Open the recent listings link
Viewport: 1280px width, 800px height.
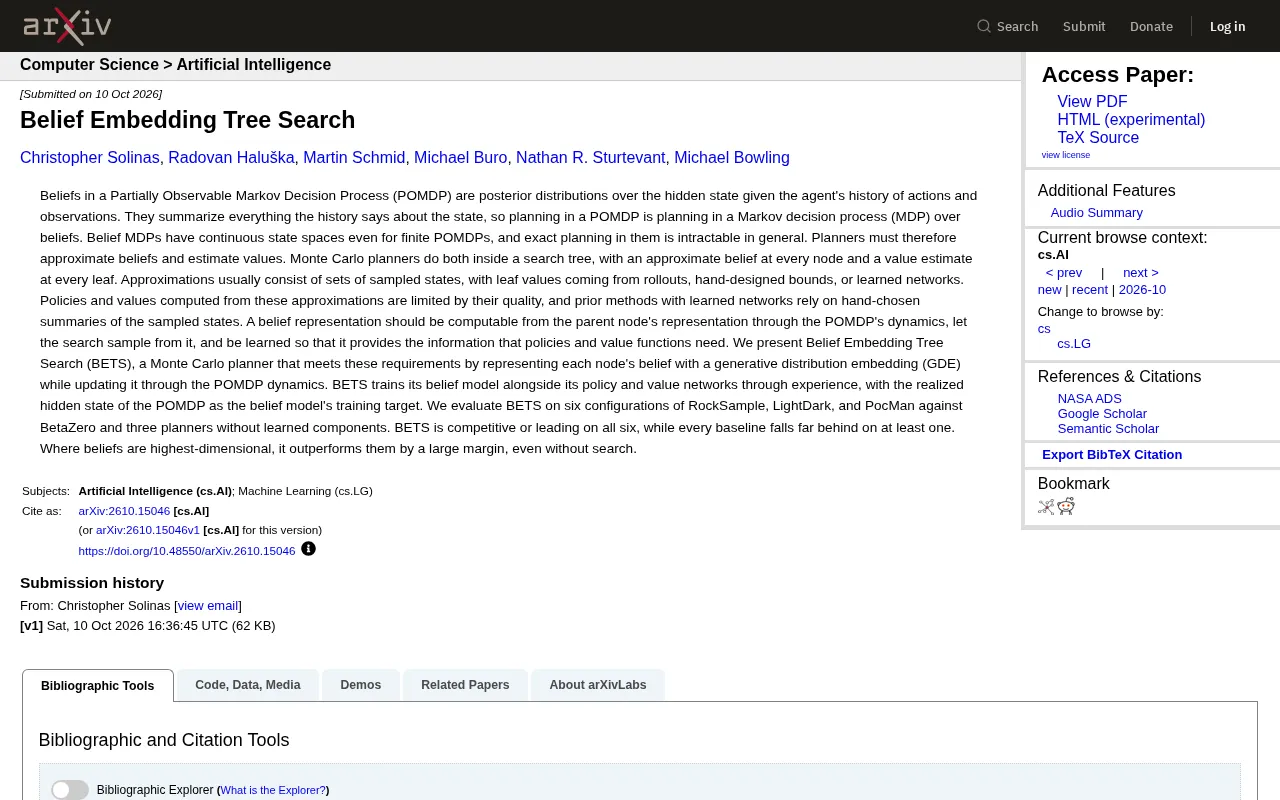1090,290
